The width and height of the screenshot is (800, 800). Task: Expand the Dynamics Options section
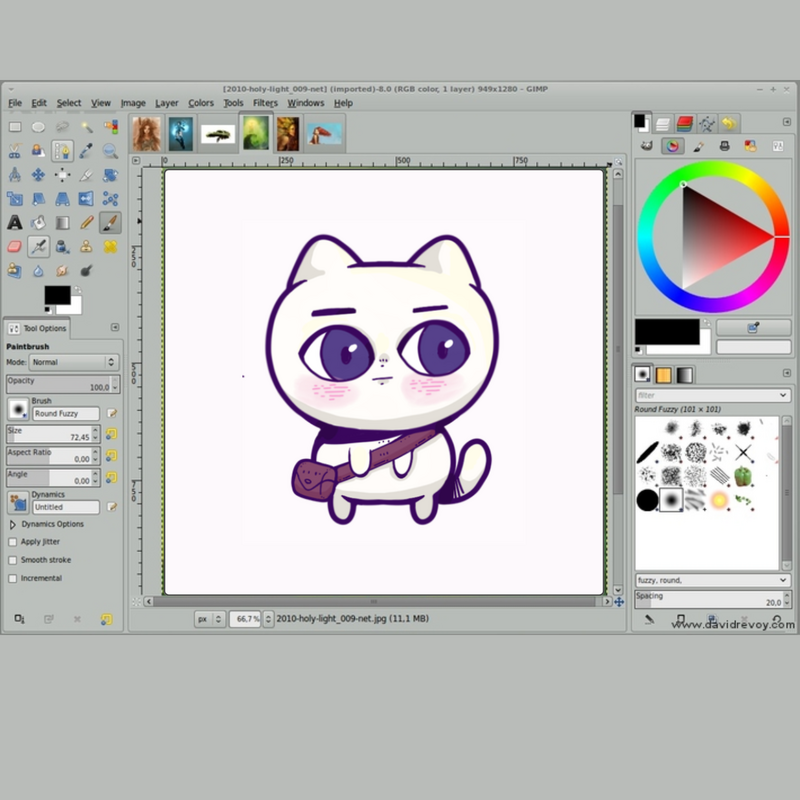(x=13, y=524)
